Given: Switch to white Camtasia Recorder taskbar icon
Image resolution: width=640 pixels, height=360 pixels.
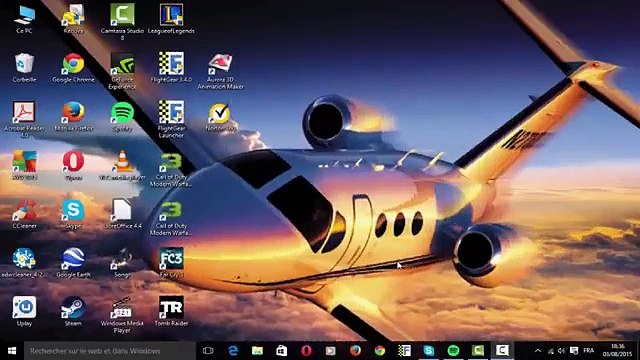Looking at the screenshot, I should [x=502, y=351].
